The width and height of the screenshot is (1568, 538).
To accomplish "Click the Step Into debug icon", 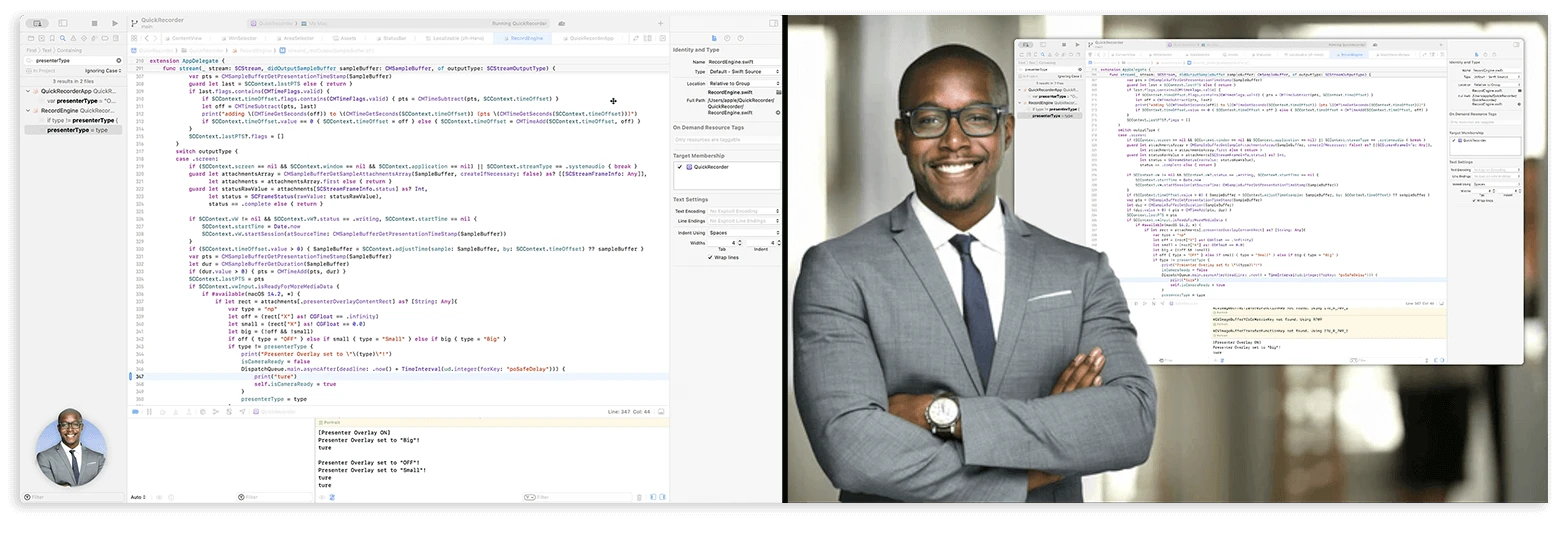I will [x=175, y=411].
